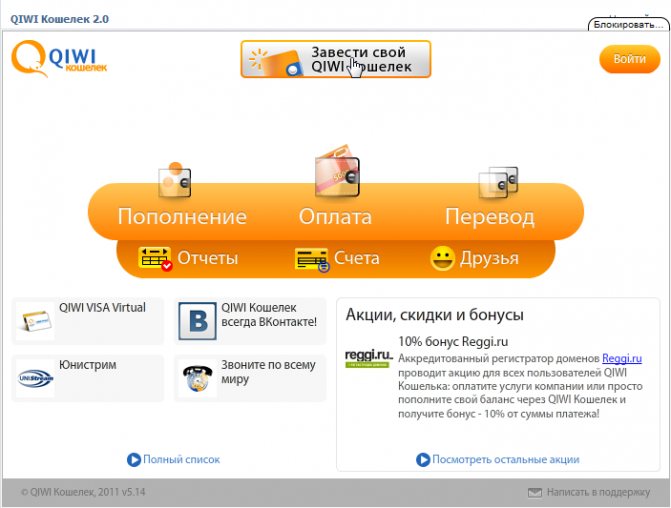Viewport: 671px width, 508px height.
Task: Click the telephone globe icon
Action: click(197, 378)
